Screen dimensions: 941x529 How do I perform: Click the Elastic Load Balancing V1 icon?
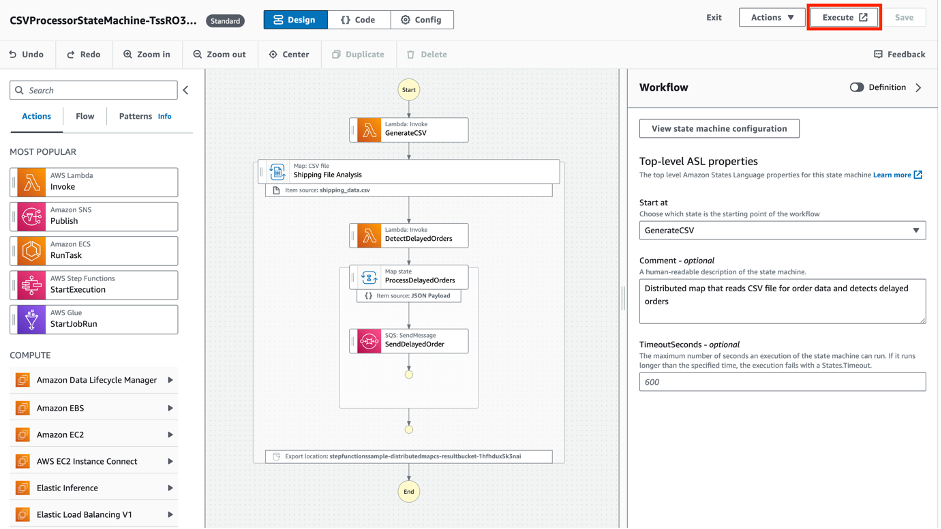pyautogui.click(x=23, y=515)
